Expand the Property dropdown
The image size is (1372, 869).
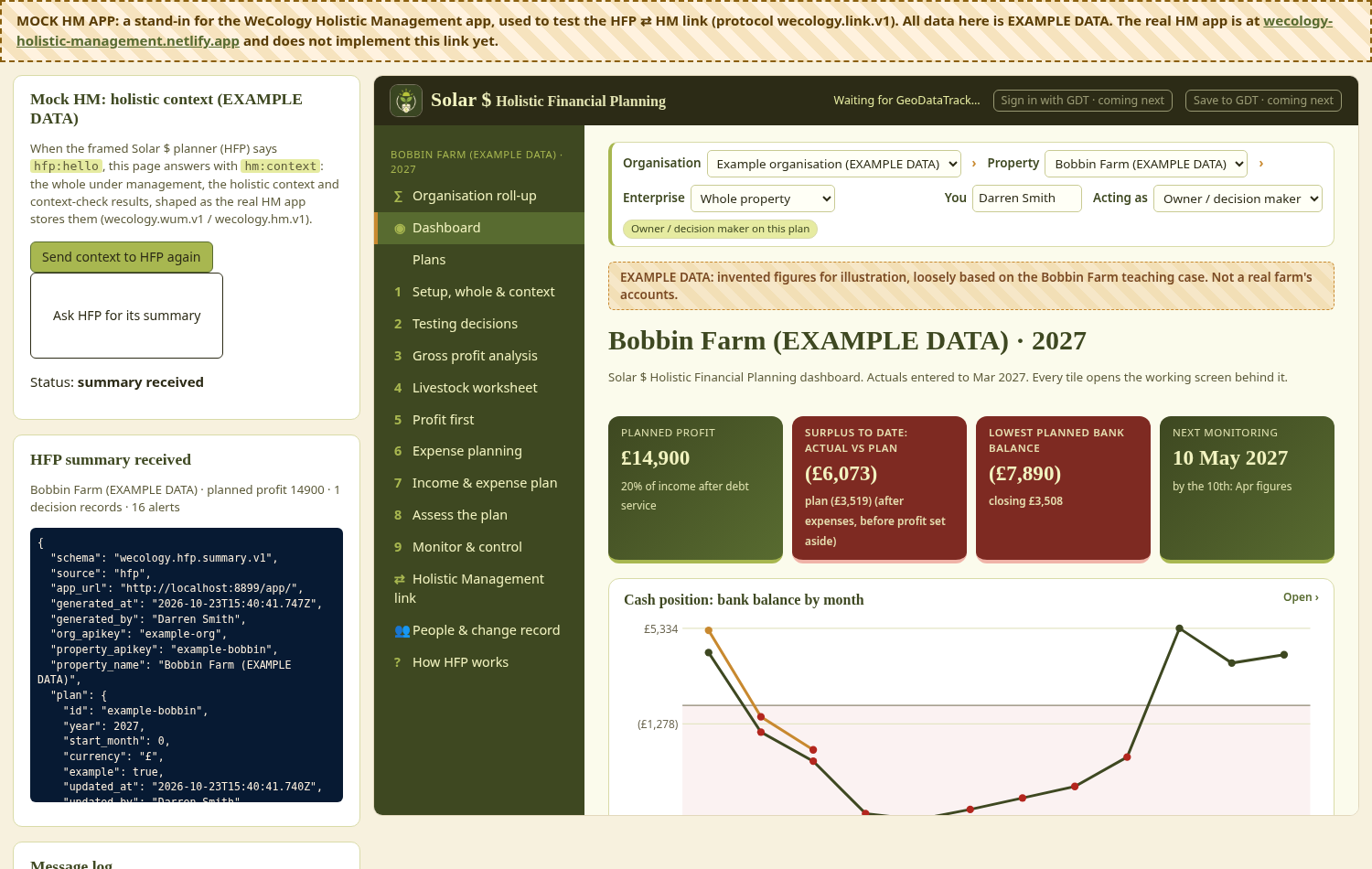[1146, 164]
